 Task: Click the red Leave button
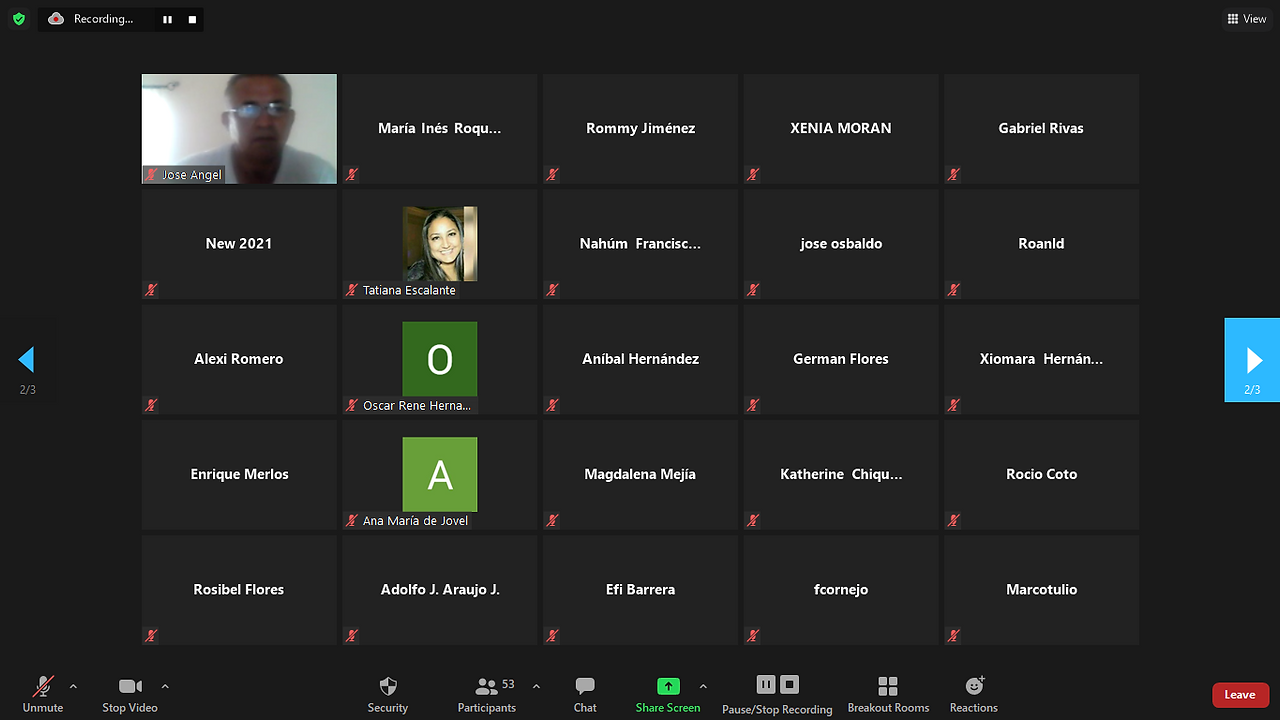[1240, 695]
